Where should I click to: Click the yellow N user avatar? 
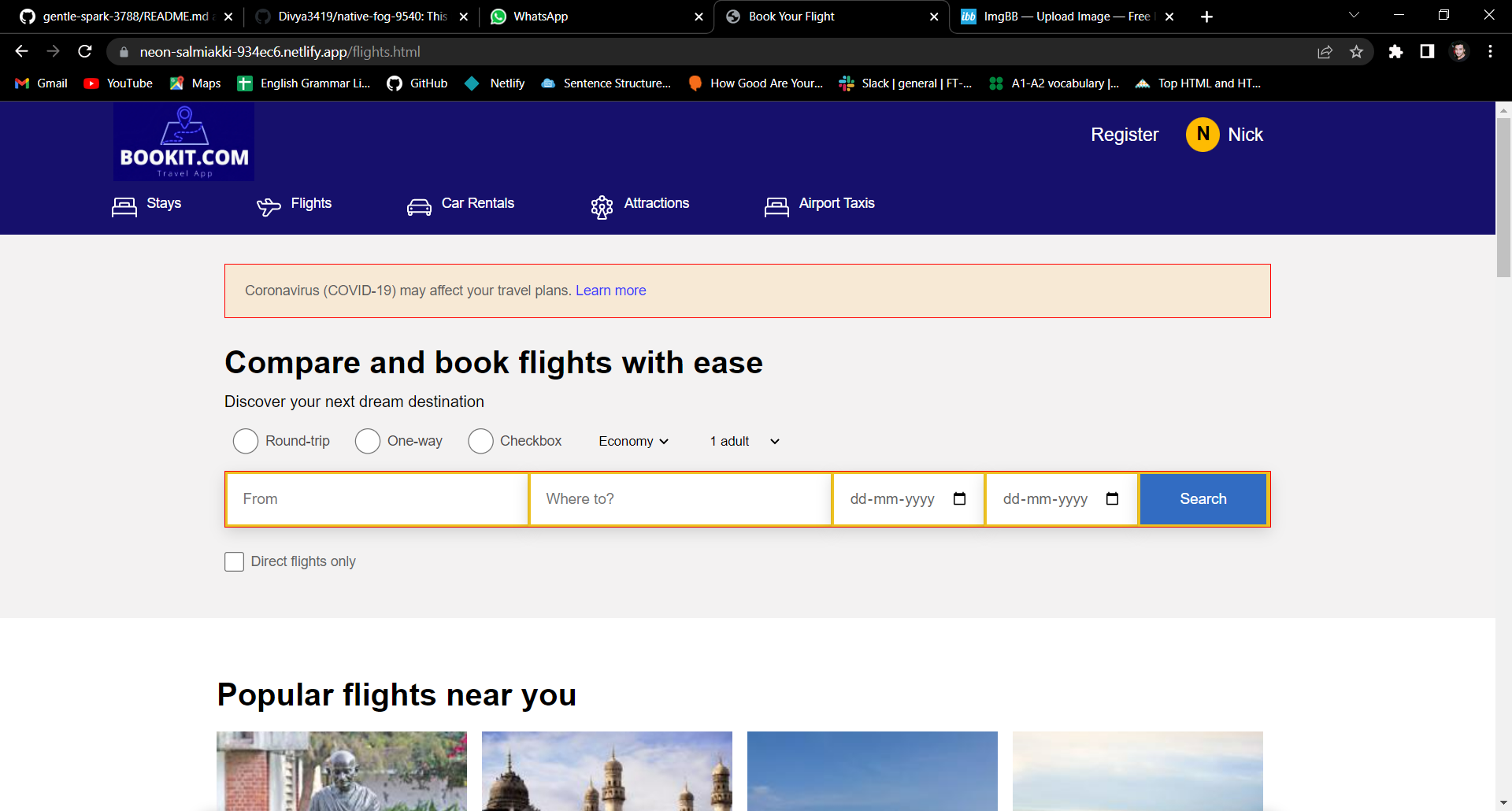[x=1203, y=135]
